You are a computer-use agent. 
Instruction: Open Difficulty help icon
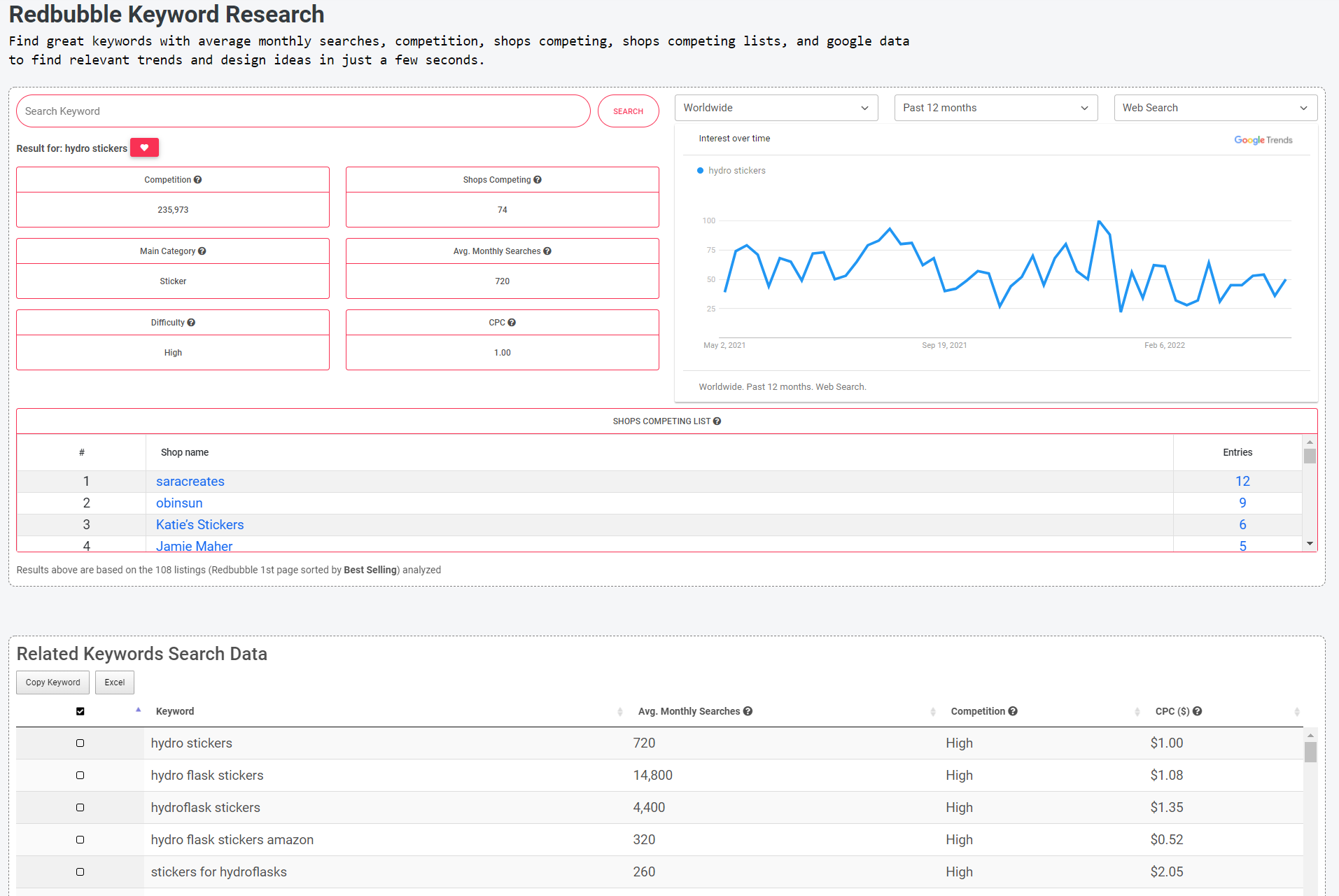(192, 323)
